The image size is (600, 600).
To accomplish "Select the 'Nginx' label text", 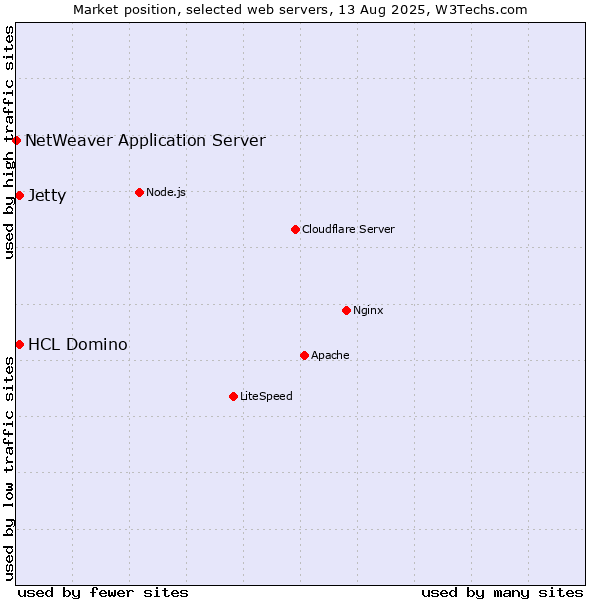I will [x=368, y=310].
